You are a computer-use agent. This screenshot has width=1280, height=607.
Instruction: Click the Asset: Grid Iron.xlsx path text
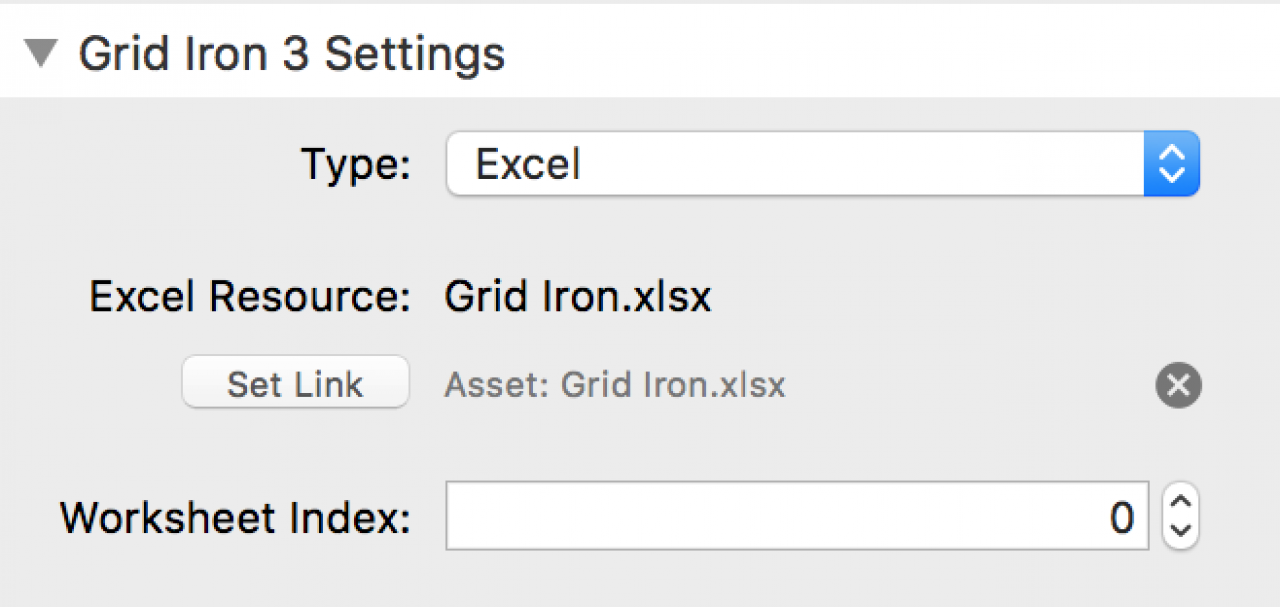(x=615, y=385)
